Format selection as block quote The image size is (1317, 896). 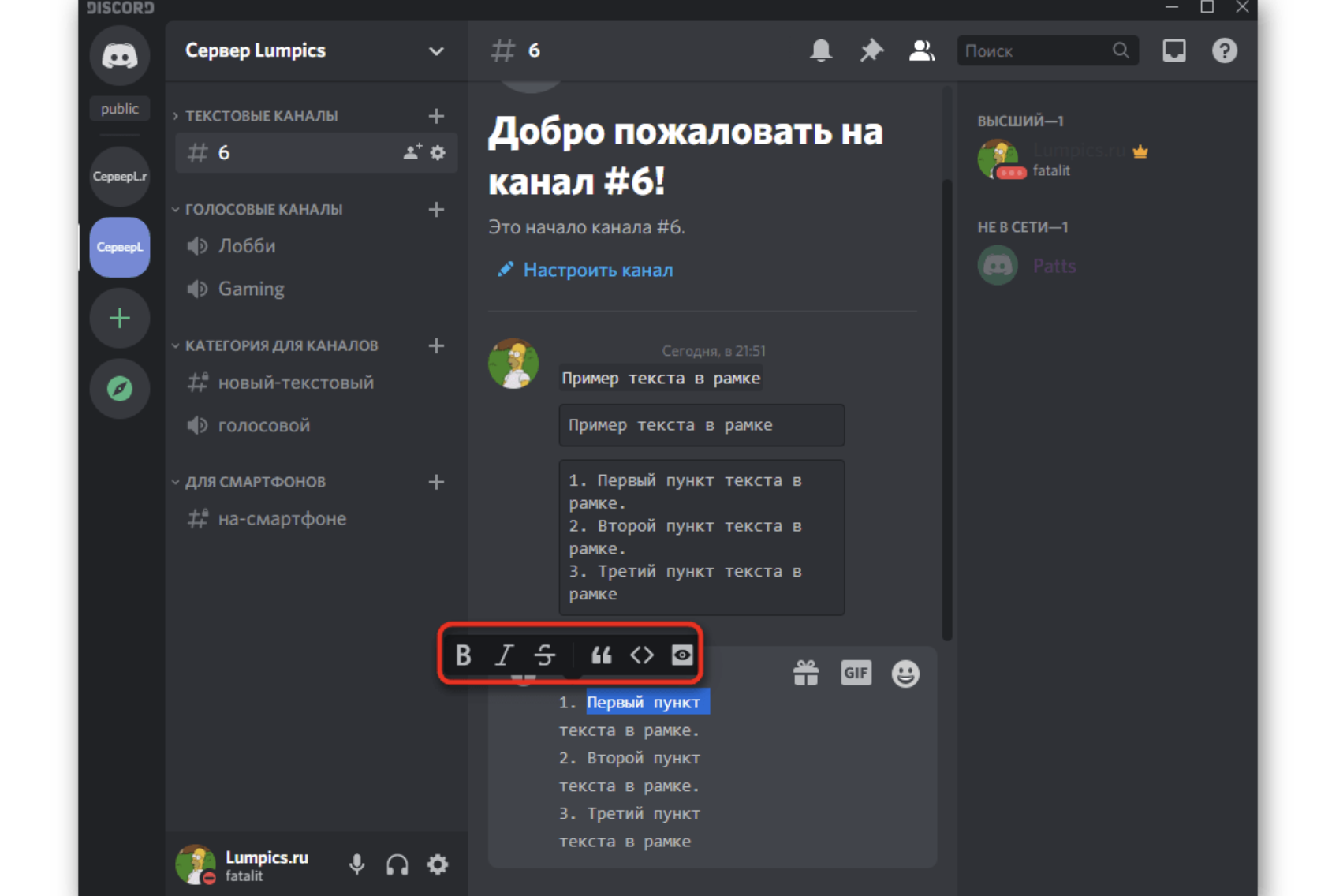[602, 655]
